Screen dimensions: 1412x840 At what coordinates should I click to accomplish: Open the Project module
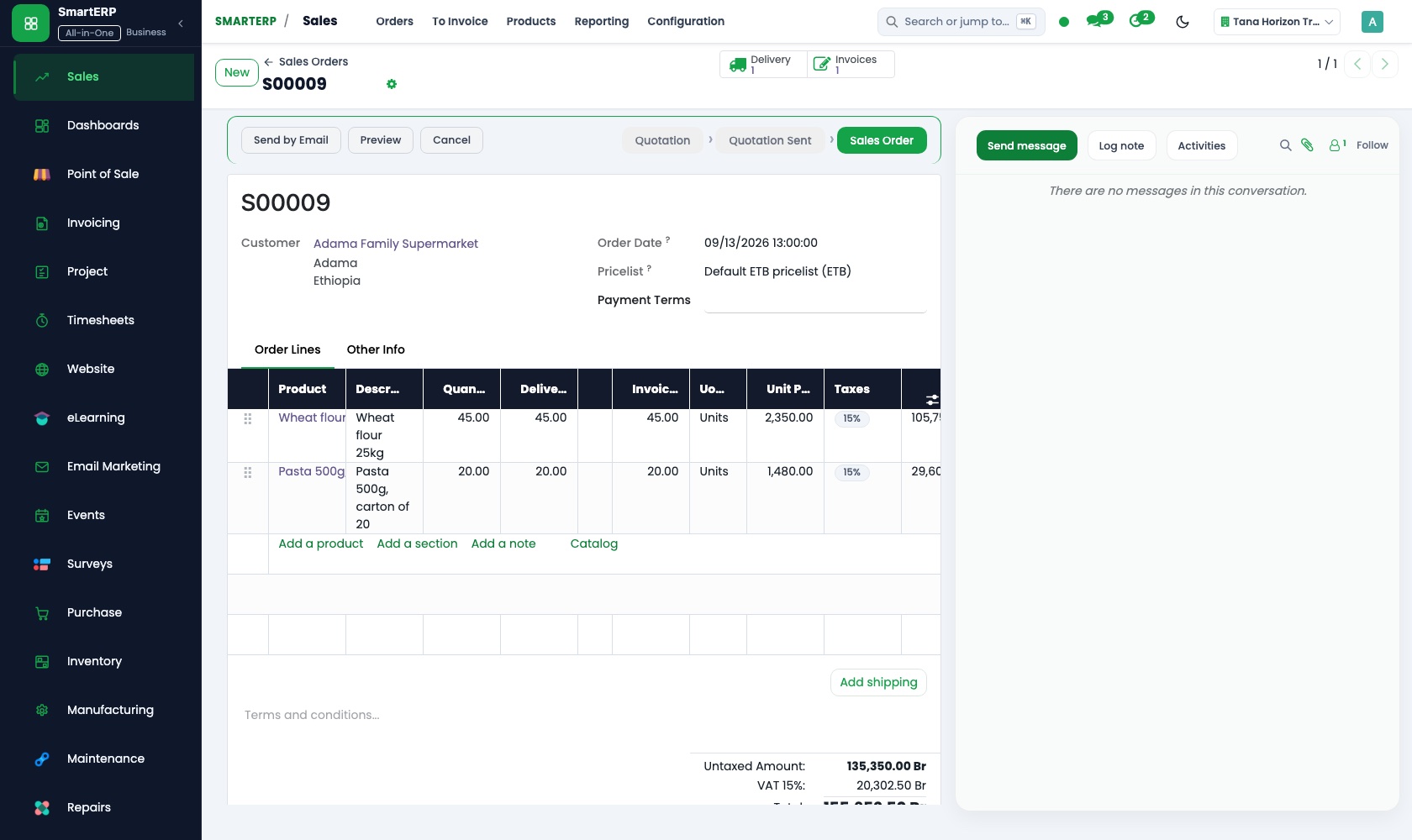point(103,271)
